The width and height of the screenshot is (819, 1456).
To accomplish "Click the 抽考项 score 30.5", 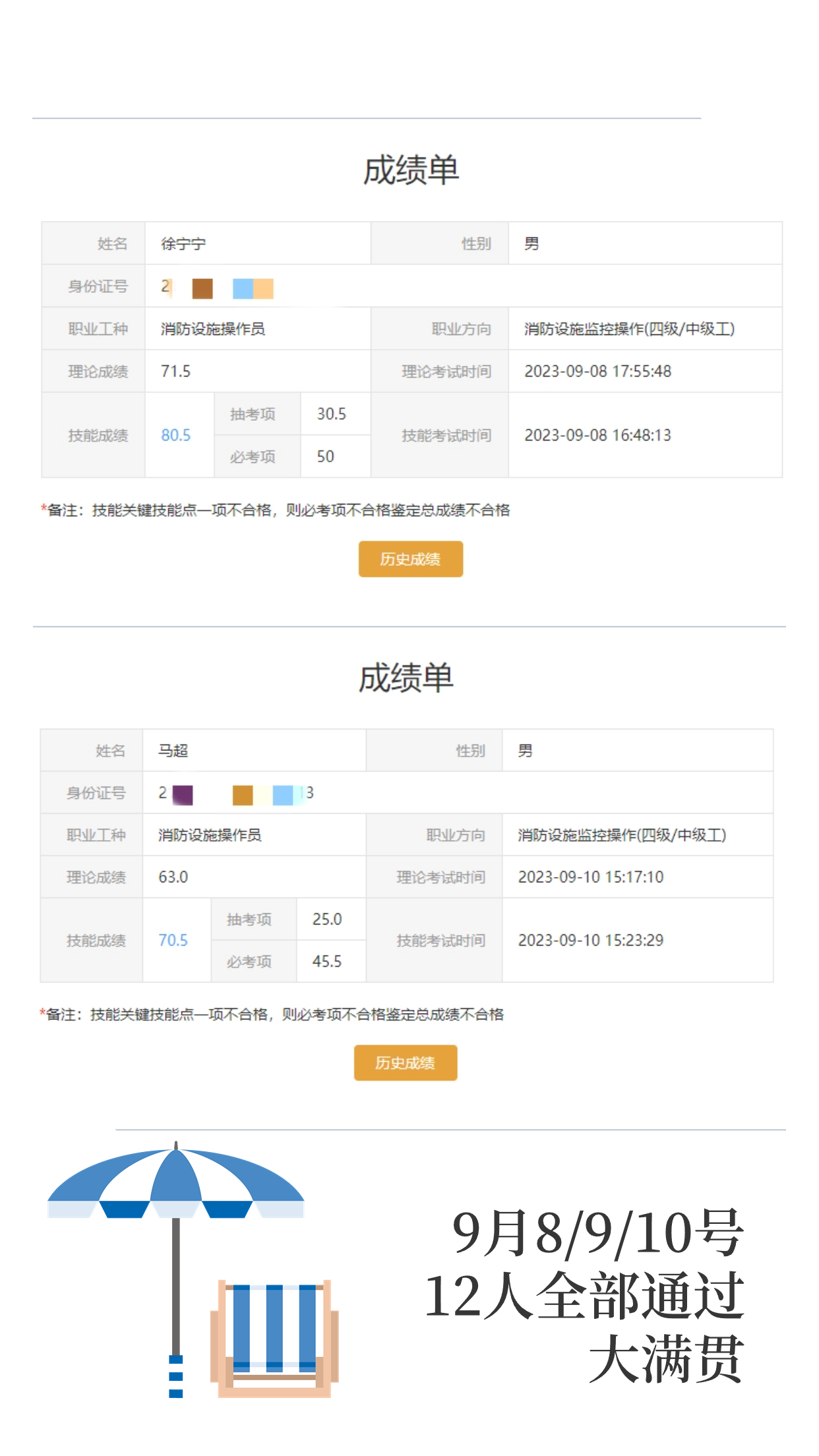I will pyautogui.click(x=331, y=414).
